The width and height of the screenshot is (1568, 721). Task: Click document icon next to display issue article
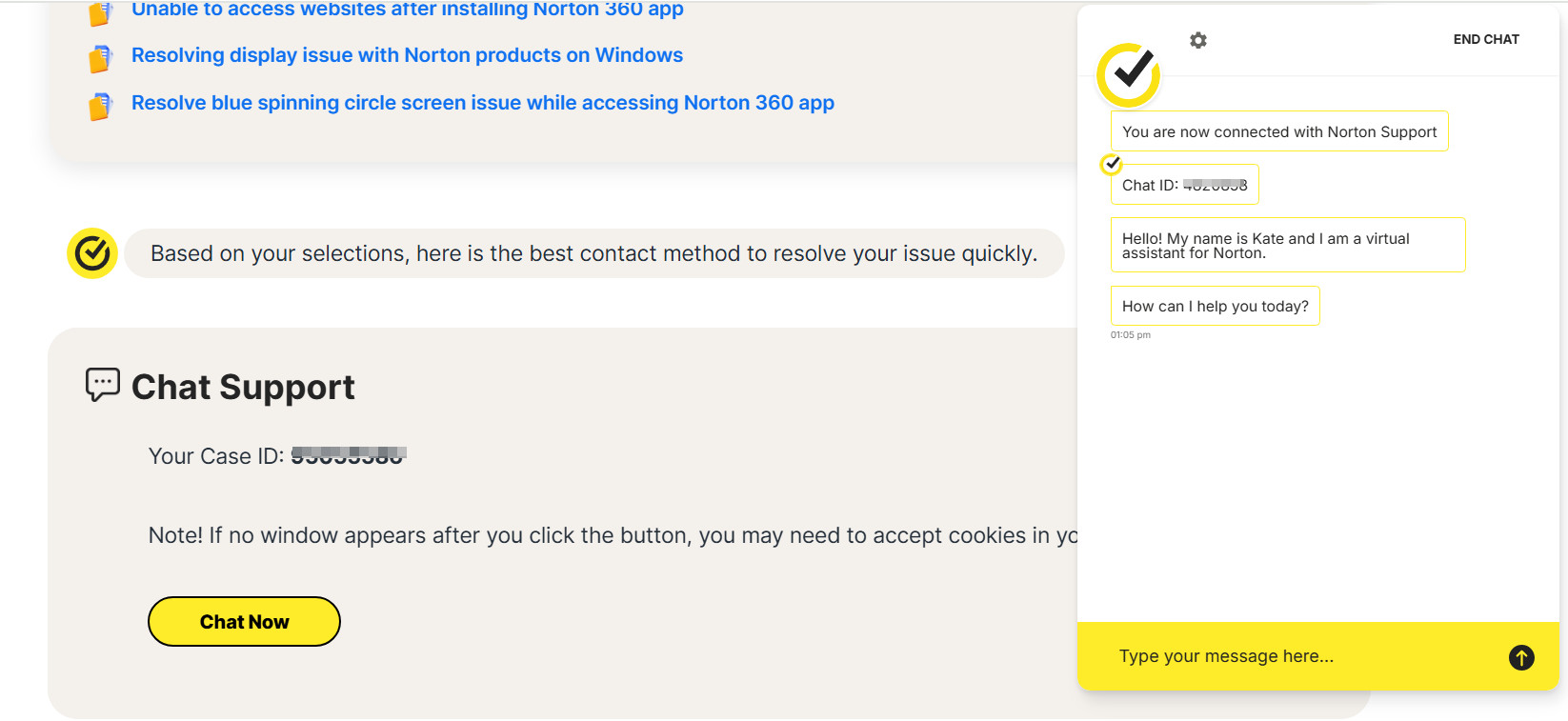coord(100,59)
